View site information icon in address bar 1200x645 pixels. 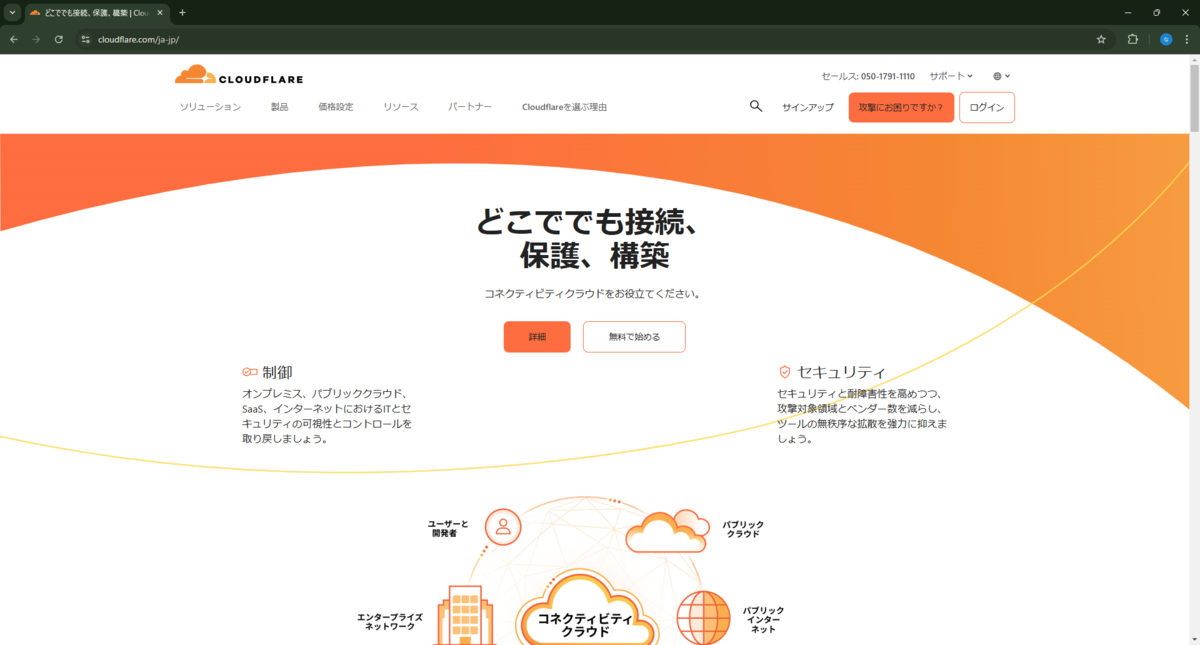pos(86,39)
